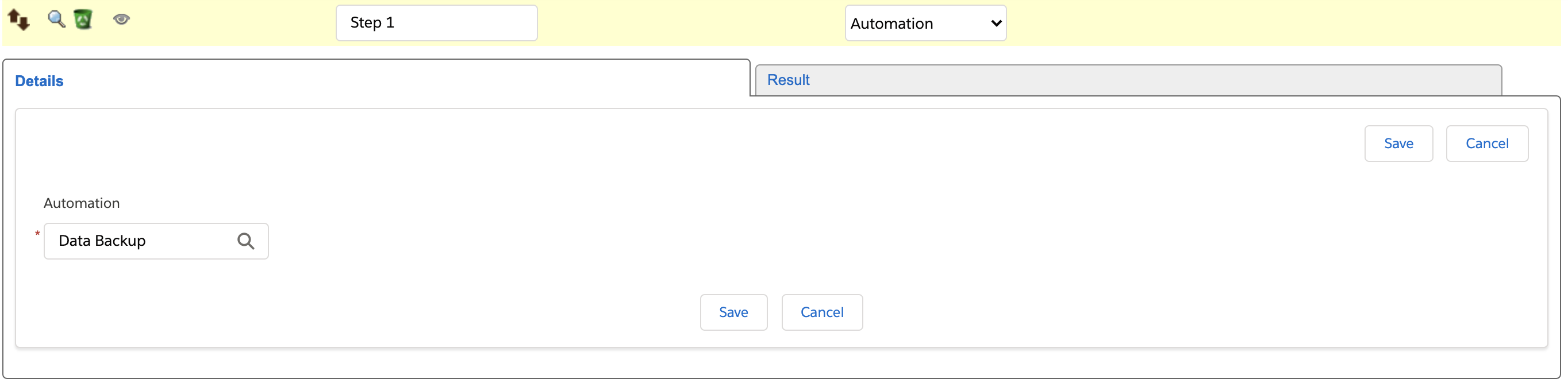Click the Automation field label
The image size is (1568, 379).
pyautogui.click(x=82, y=203)
